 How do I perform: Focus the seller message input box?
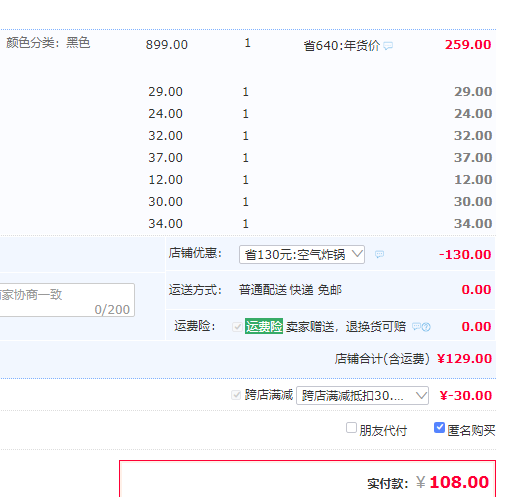coord(67,300)
